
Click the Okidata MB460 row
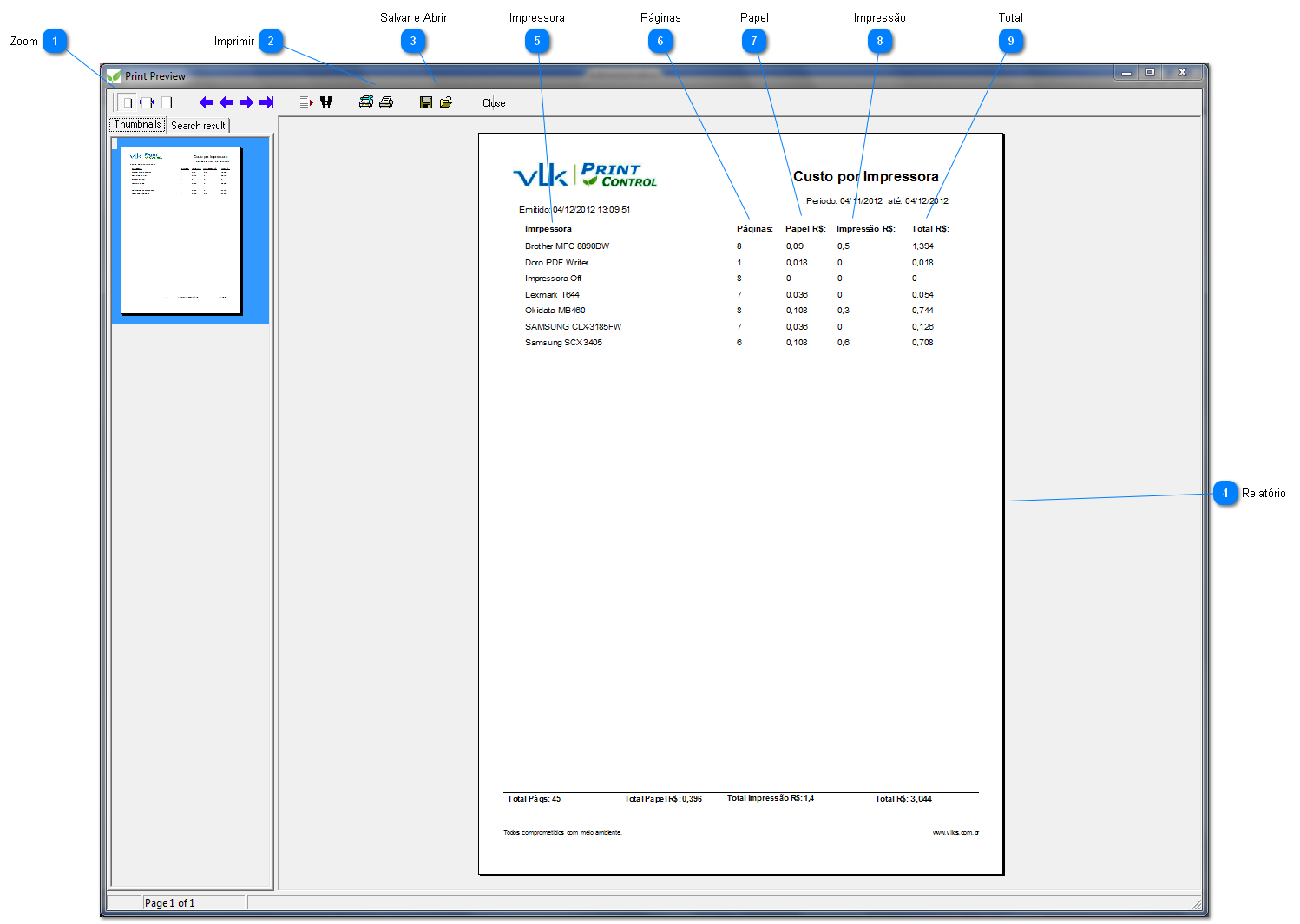point(729,311)
